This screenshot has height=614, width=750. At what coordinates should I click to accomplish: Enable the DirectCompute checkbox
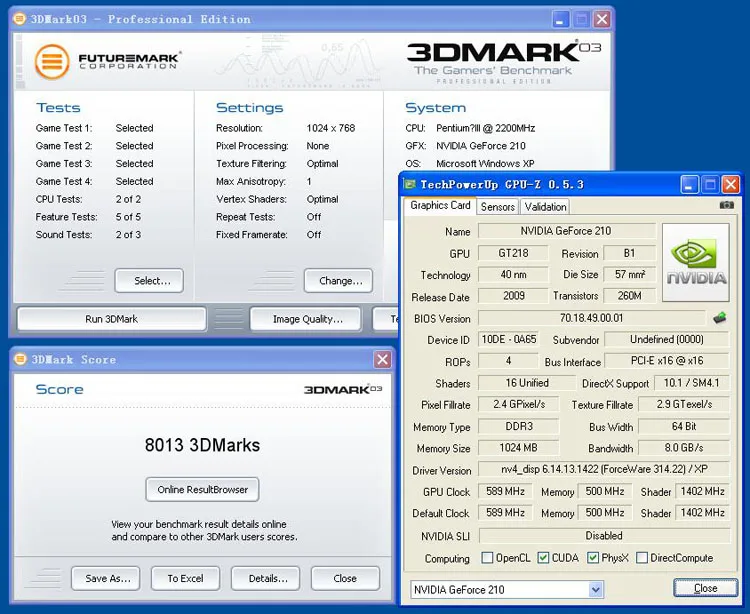[x=642, y=558]
